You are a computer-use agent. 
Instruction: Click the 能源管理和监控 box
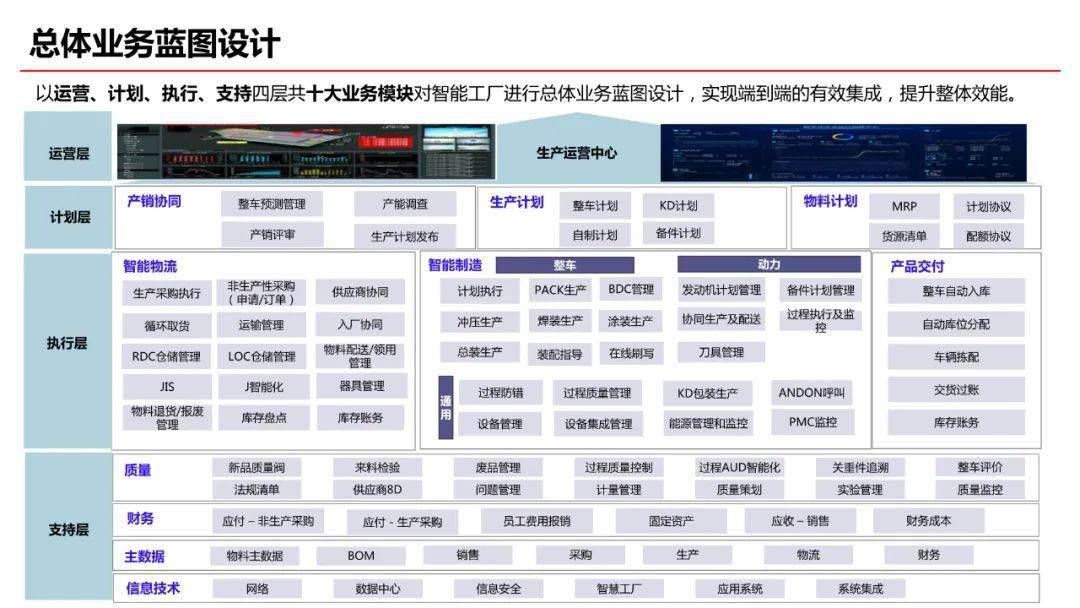pos(708,423)
